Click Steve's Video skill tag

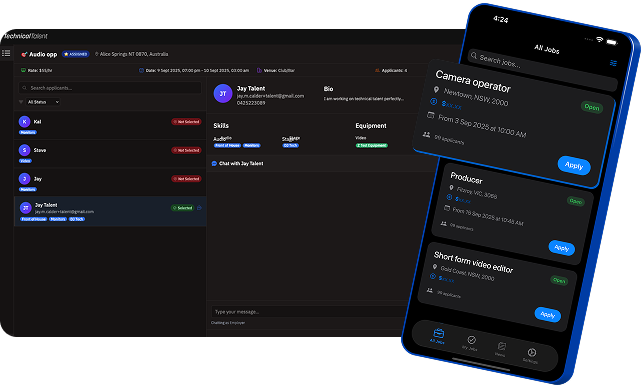pos(25,161)
